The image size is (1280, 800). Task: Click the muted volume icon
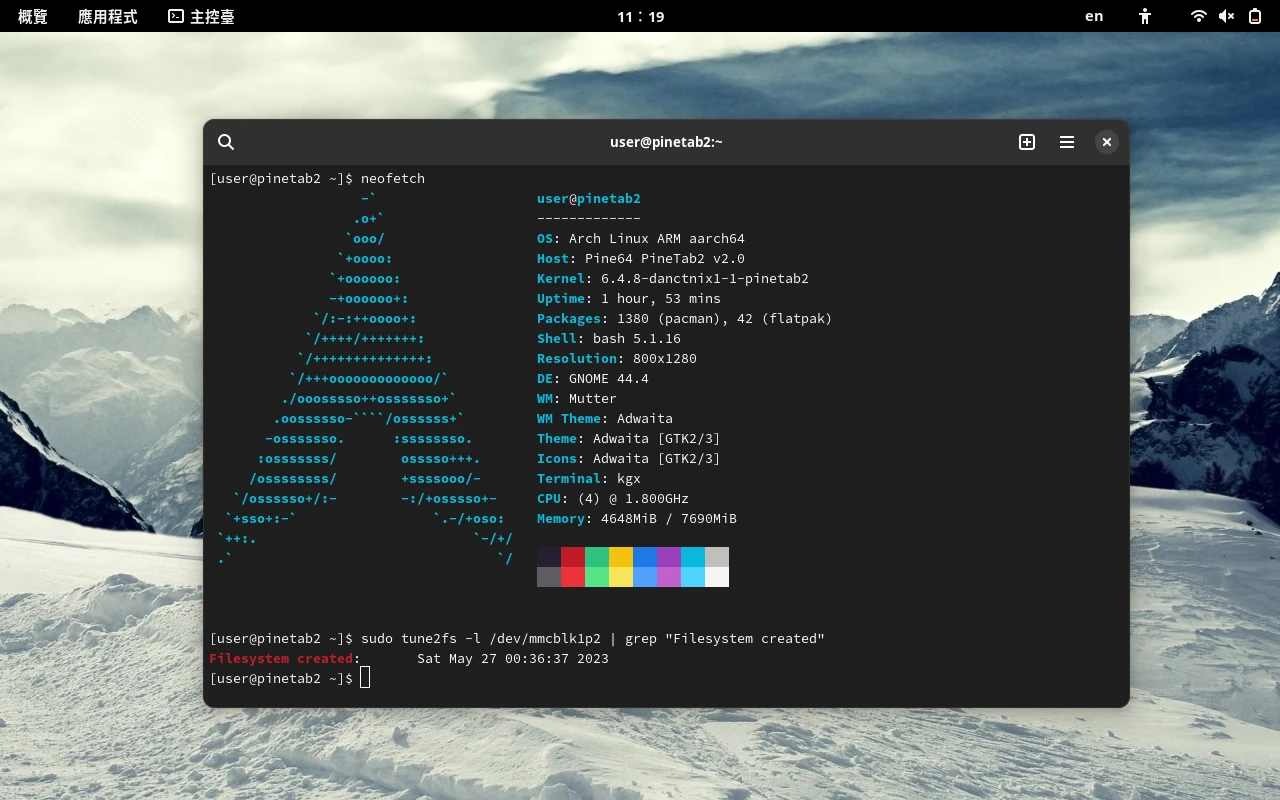1226,16
